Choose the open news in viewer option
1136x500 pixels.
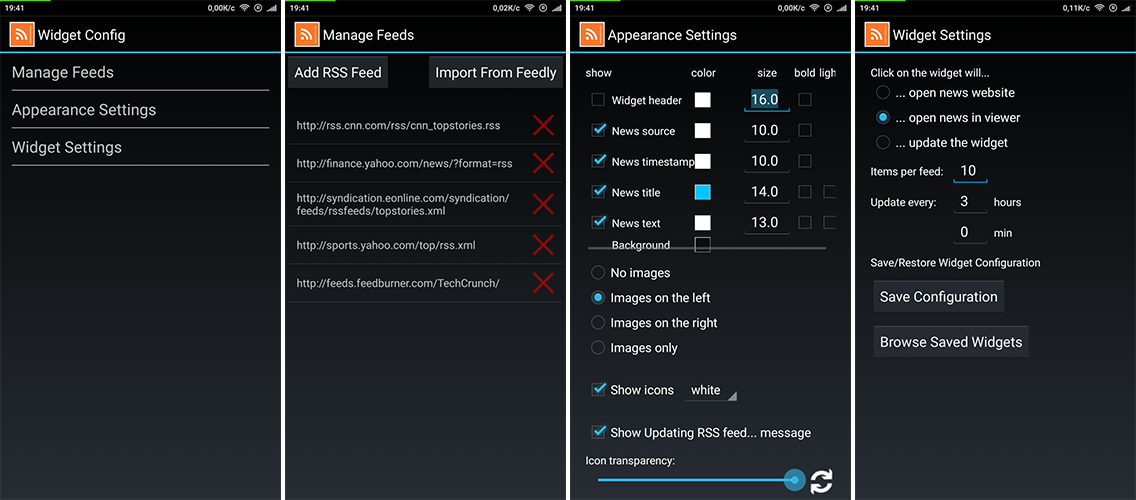pyautogui.click(x=883, y=117)
